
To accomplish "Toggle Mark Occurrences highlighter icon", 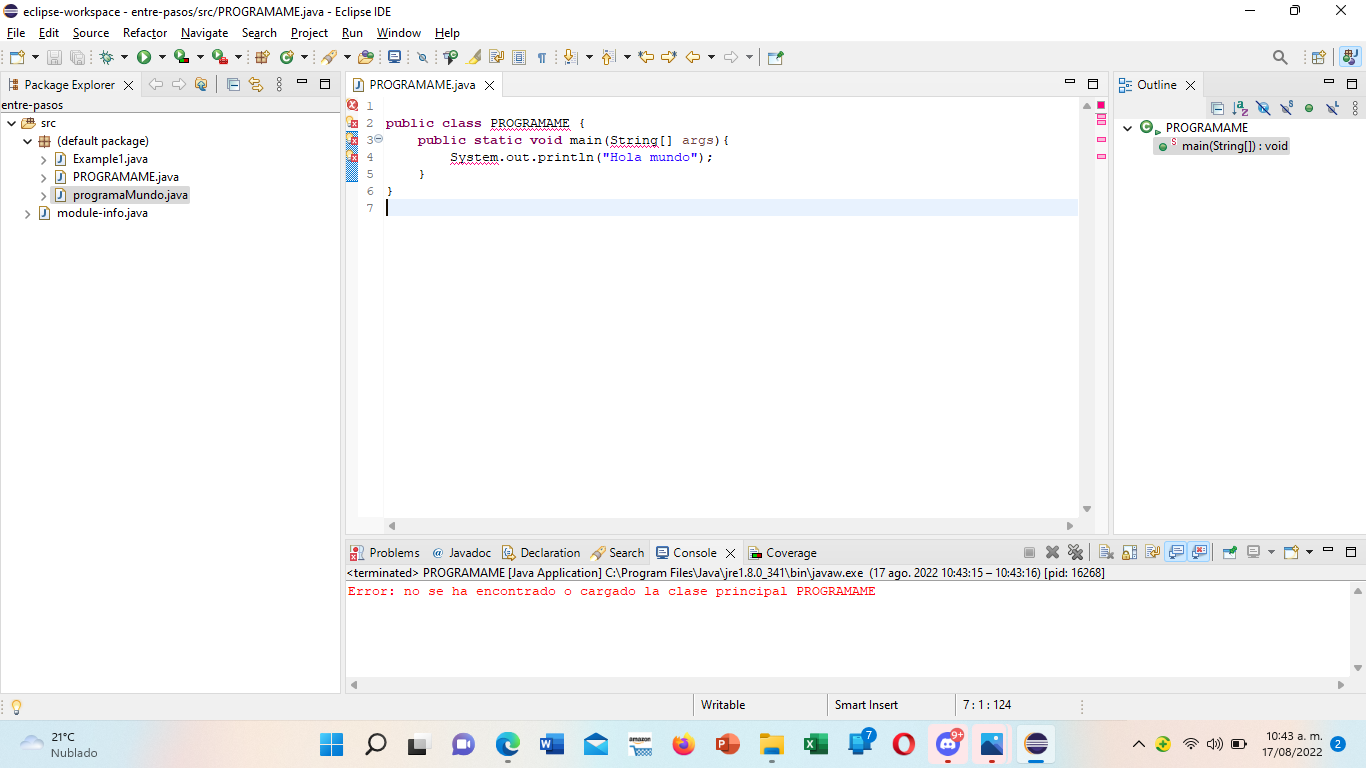I will coord(473,57).
